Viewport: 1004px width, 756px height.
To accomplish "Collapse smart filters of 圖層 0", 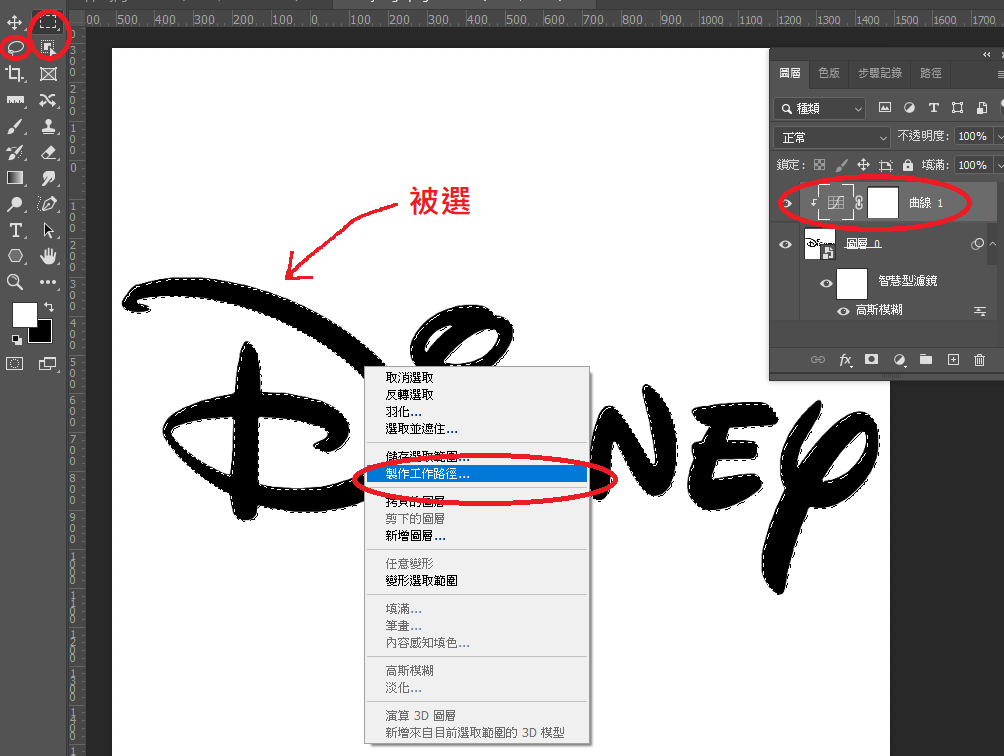I will (992, 244).
